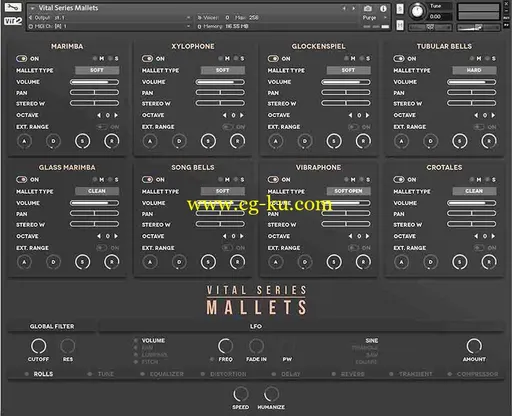
Task: Open the snapshot camera icon
Action: (368, 8)
